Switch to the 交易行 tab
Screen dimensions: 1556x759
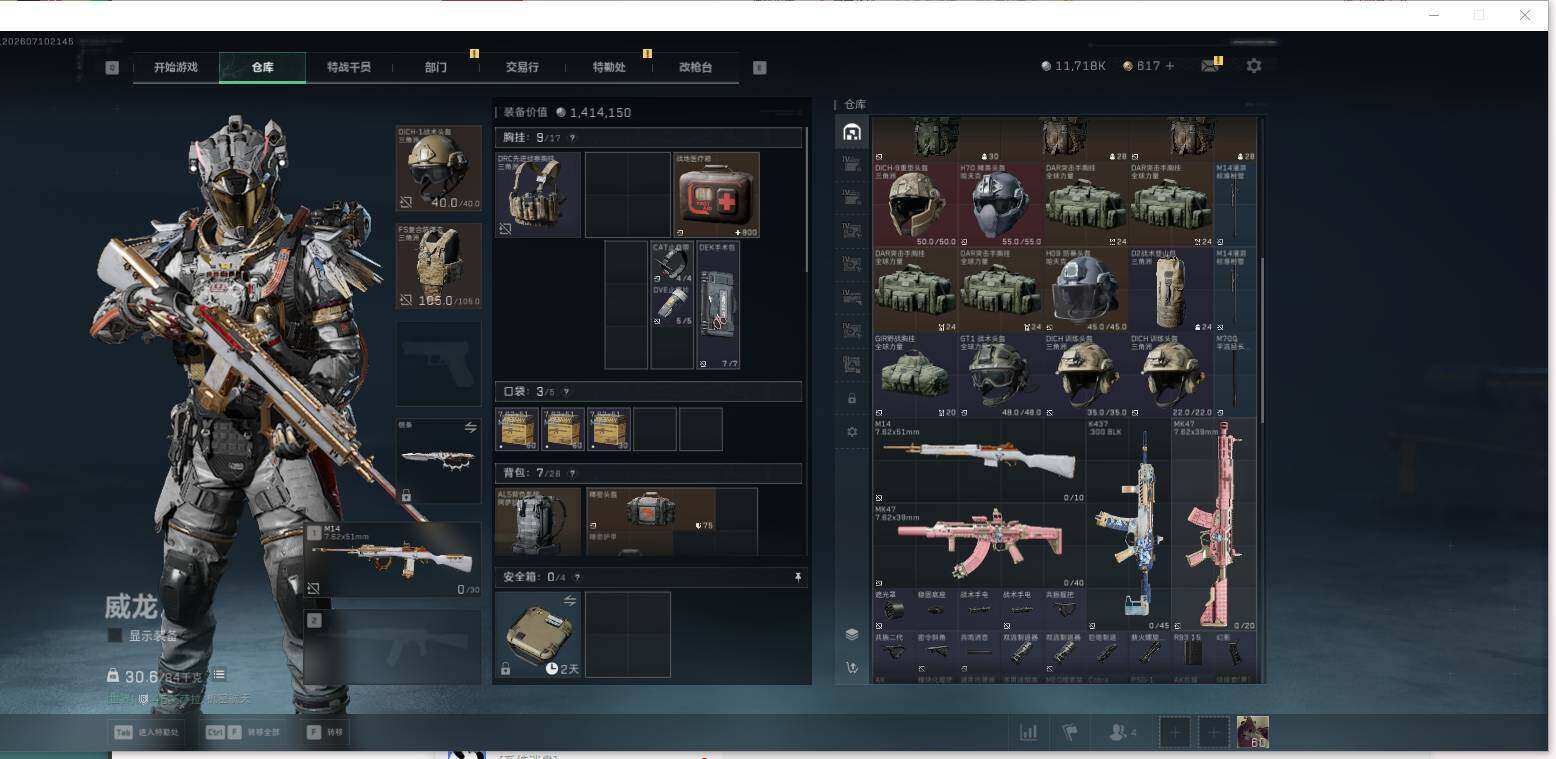(522, 67)
